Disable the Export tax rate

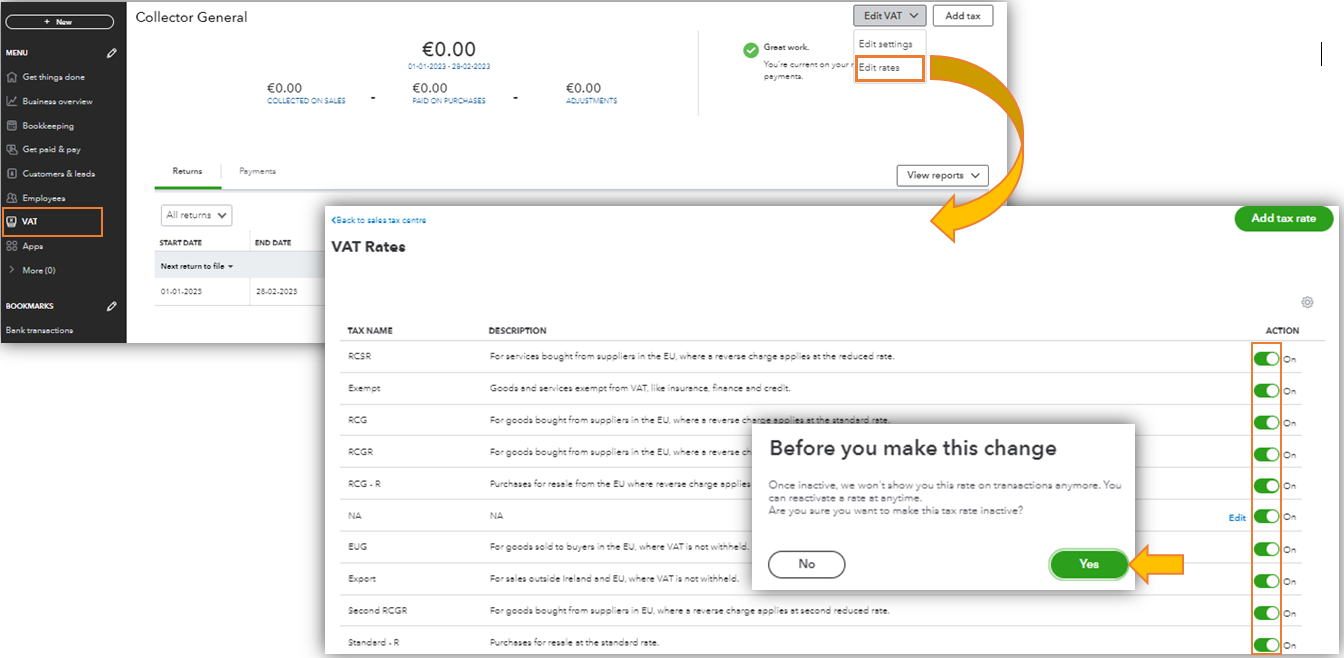click(1266, 581)
